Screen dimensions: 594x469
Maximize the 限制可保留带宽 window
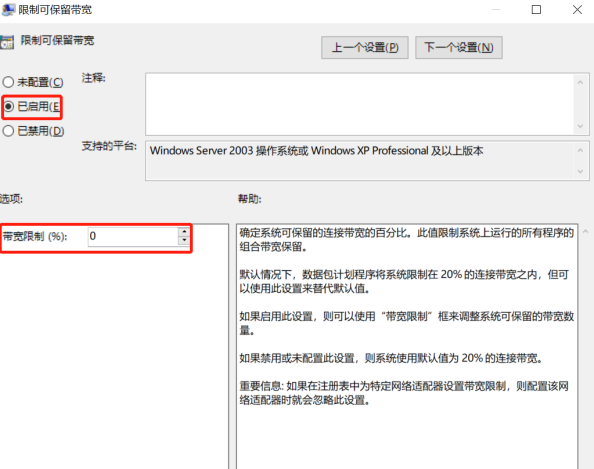pyautogui.click(x=536, y=10)
